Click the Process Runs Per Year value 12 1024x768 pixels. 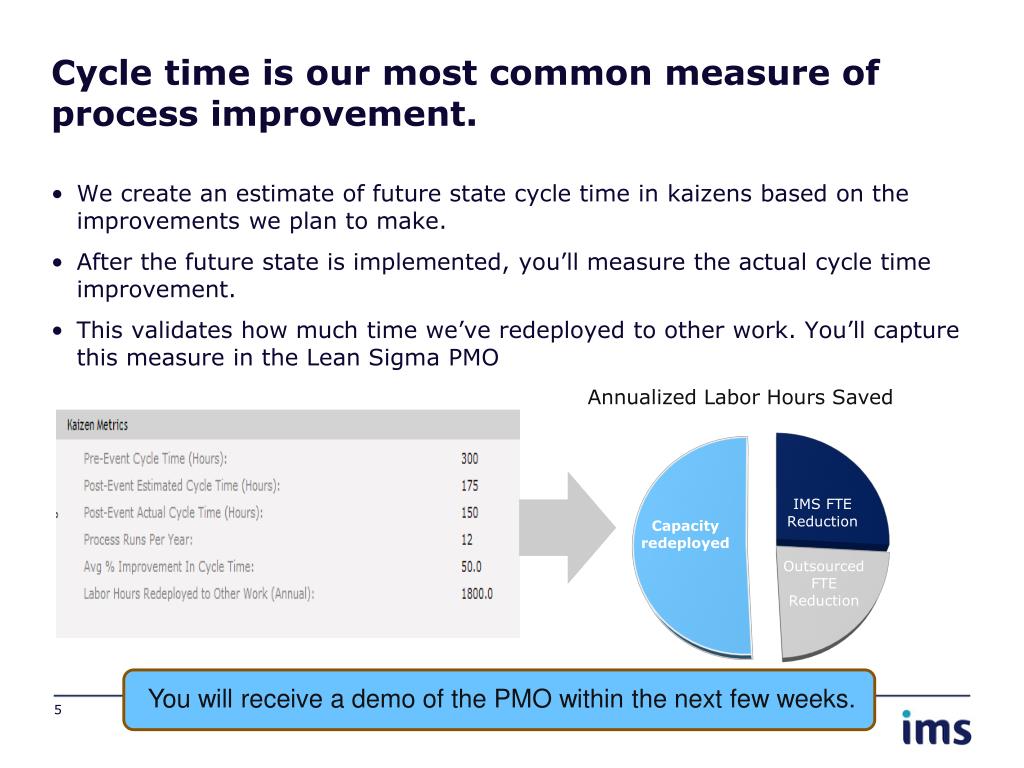466,539
